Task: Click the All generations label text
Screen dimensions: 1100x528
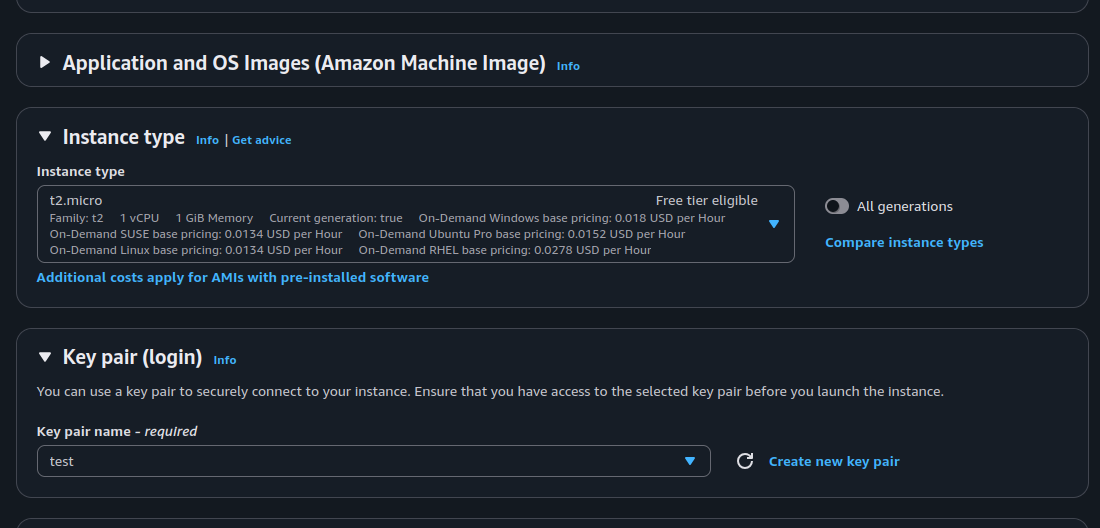Action: pos(904,206)
